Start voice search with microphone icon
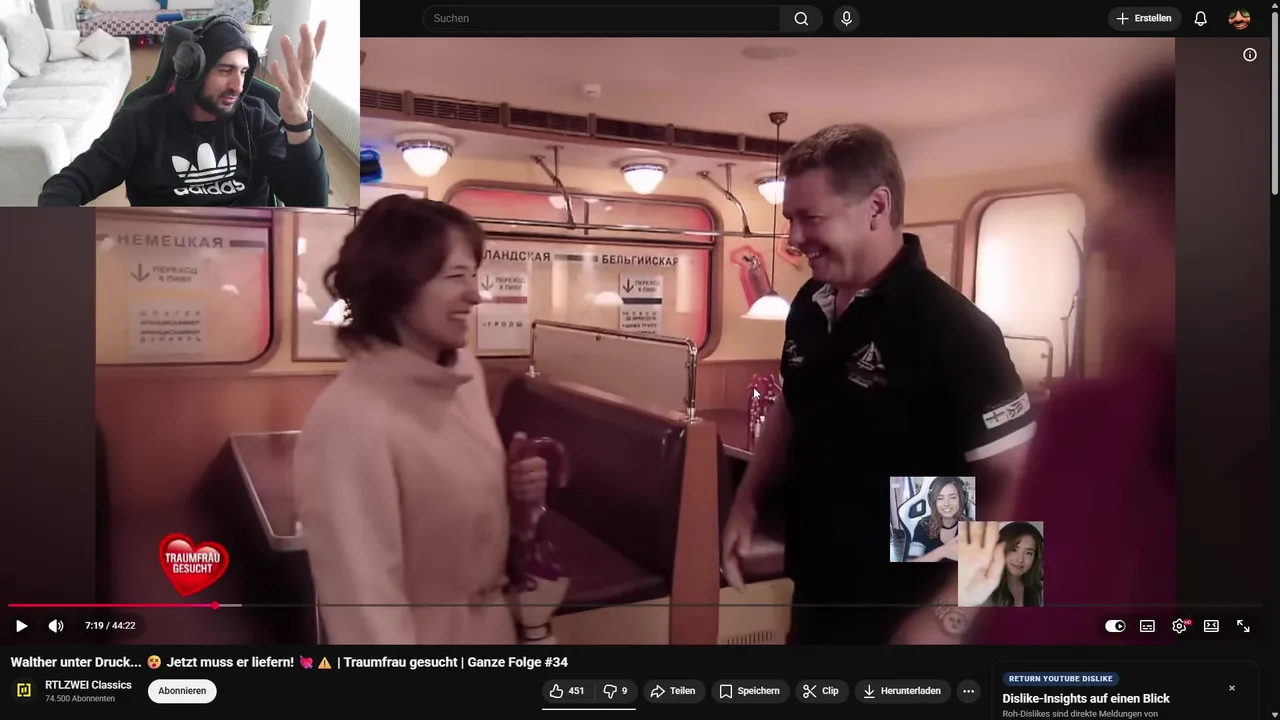This screenshot has height=720, width=1280. pos(846,18)
